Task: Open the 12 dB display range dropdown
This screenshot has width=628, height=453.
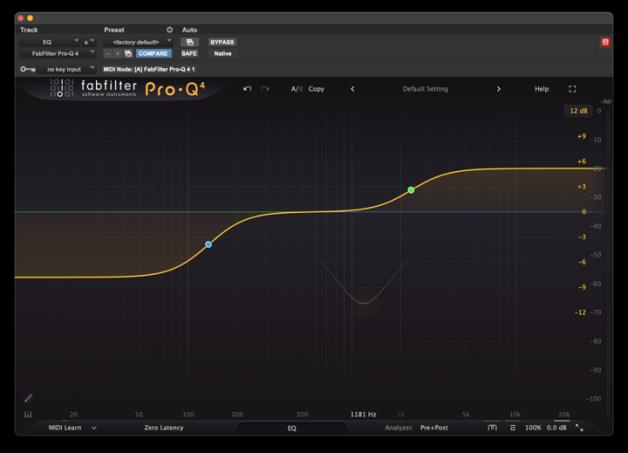Action: [579, 111]
